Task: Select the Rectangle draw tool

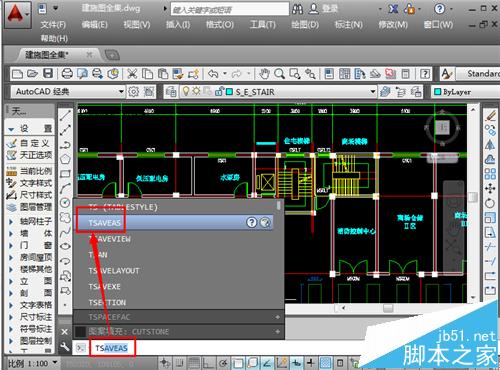Action: pyautogui.click(x=65, y=174)
